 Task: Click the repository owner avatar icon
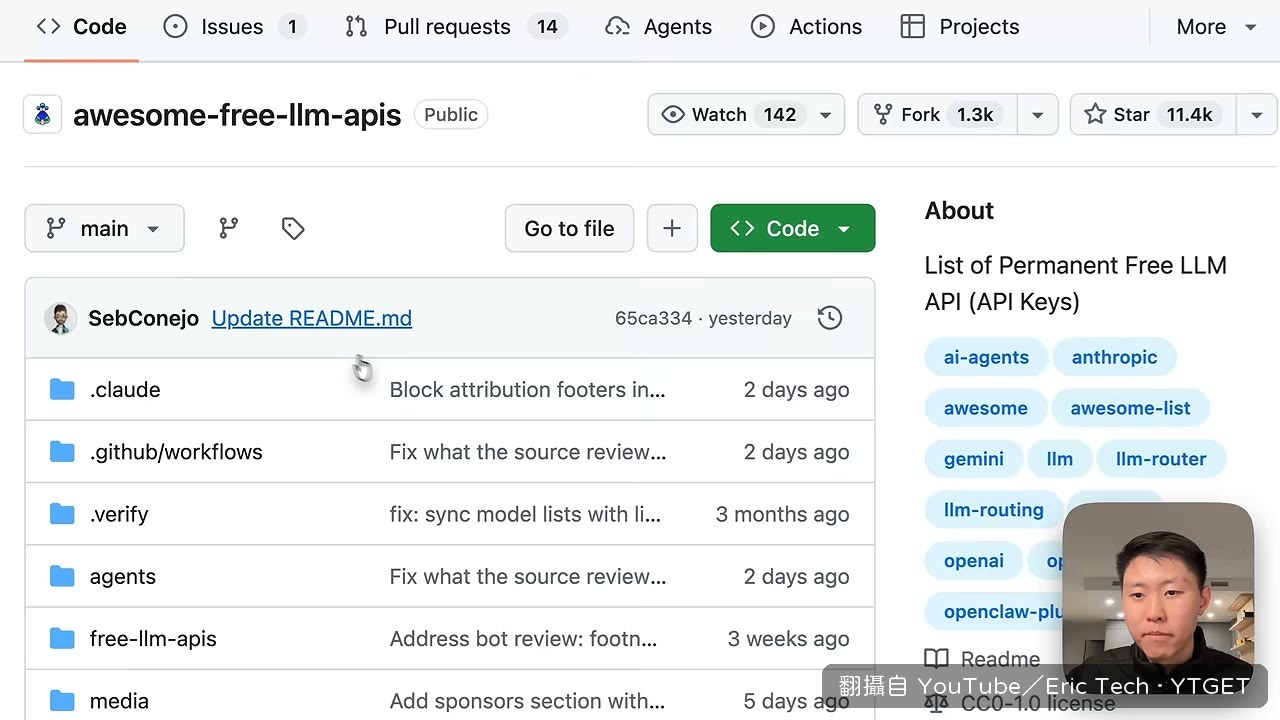42,115
